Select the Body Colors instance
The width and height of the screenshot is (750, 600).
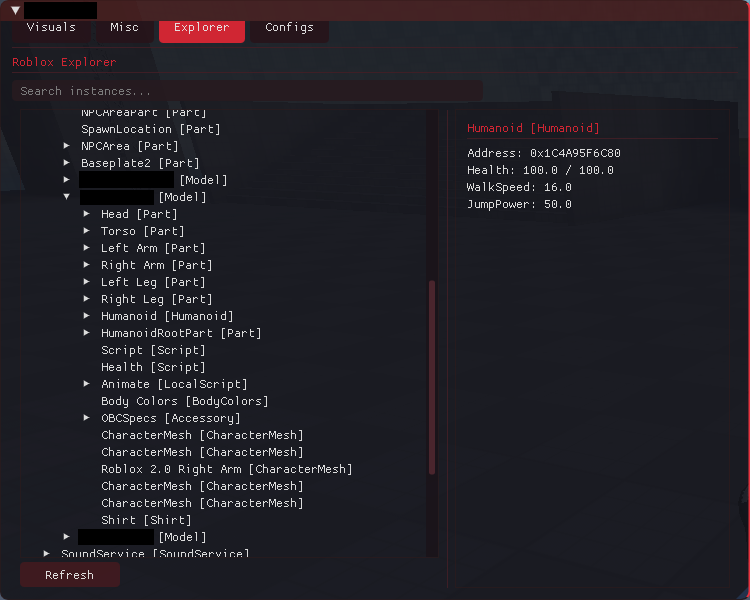click(x=184, y=401)
